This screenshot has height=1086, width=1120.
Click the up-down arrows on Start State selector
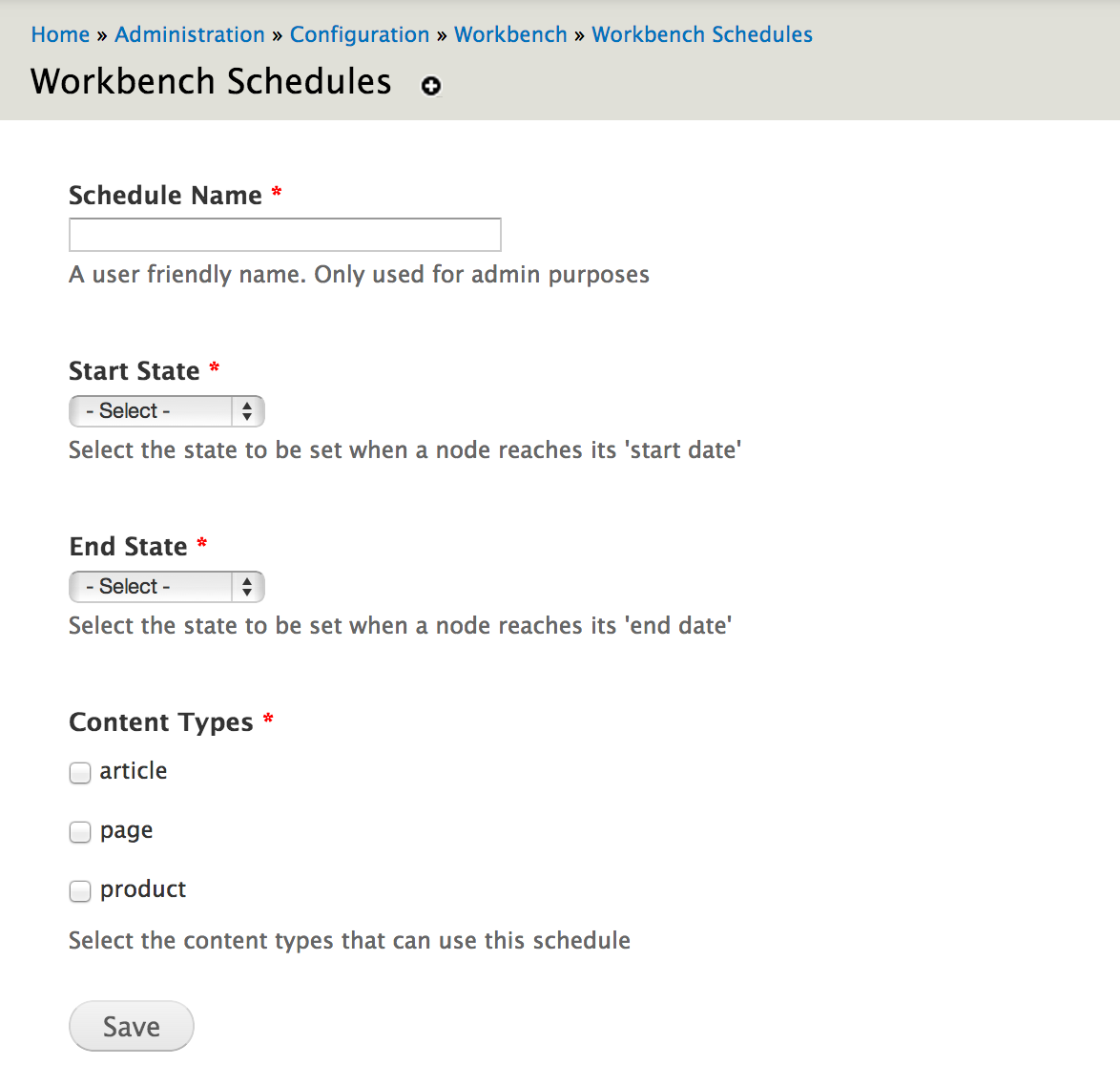pos(247,411)
